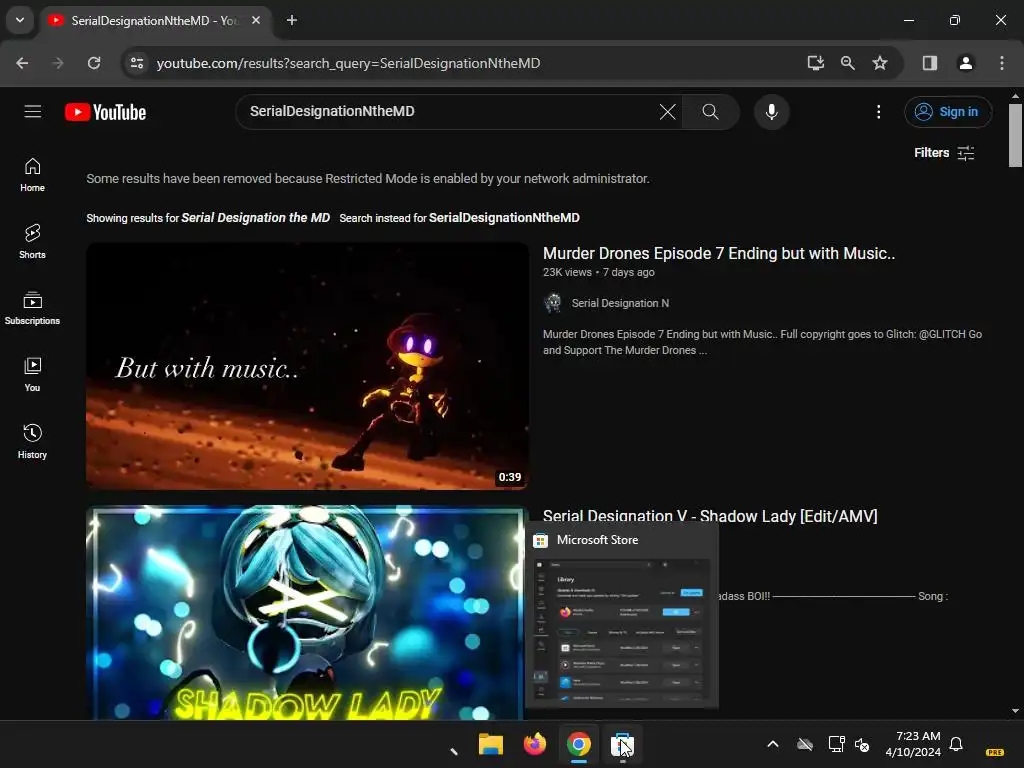Select Microsoft Store window preview
The image size is (1024, 768).
point(622,615)
